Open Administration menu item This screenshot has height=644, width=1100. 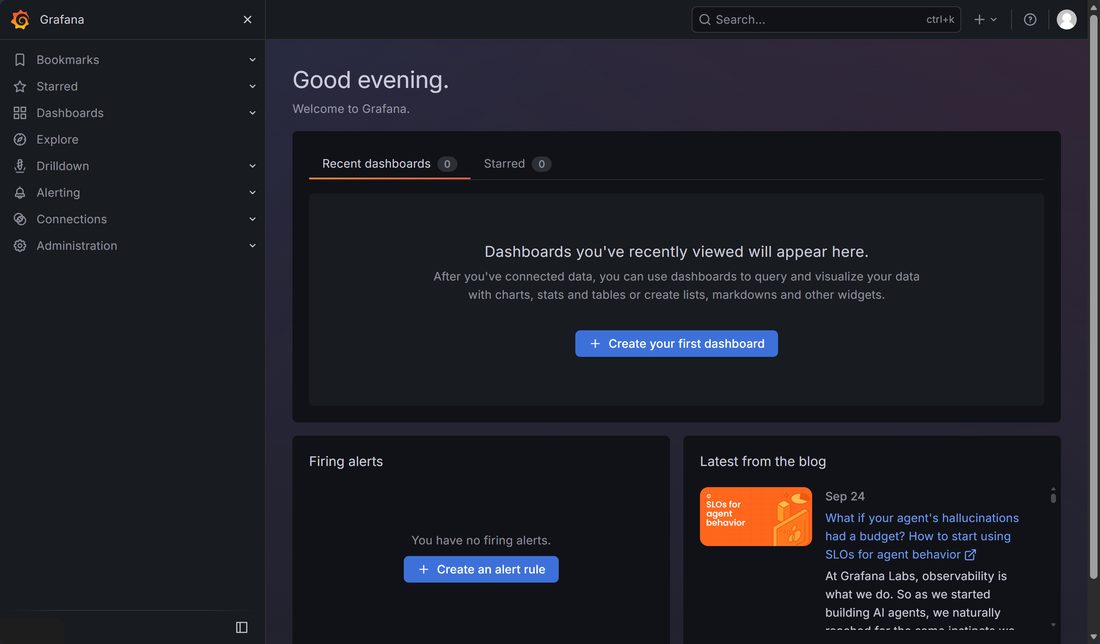click(x=76, y=246)
